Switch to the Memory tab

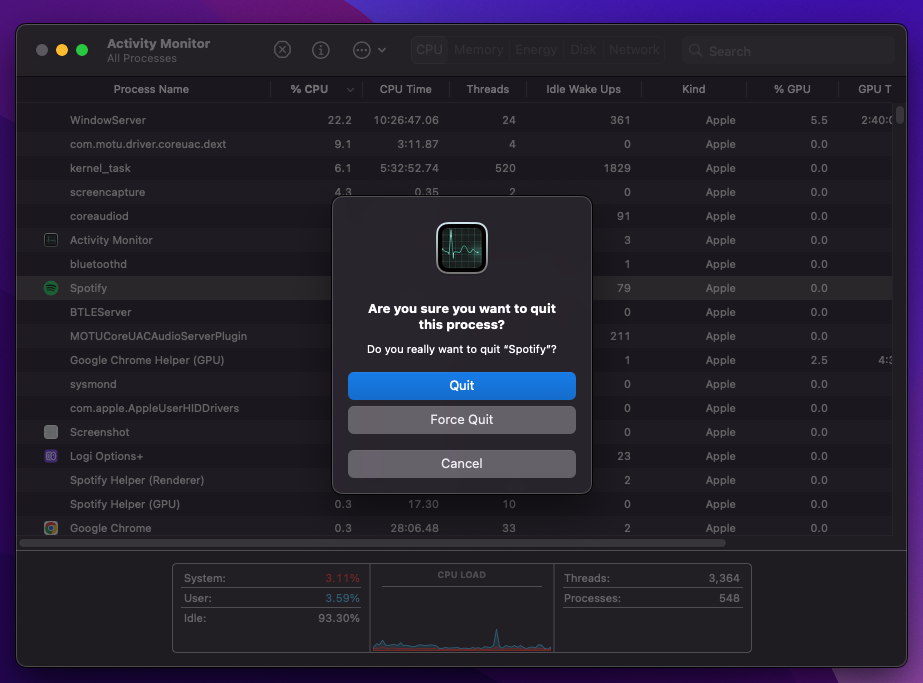click(x=479, y=50)
